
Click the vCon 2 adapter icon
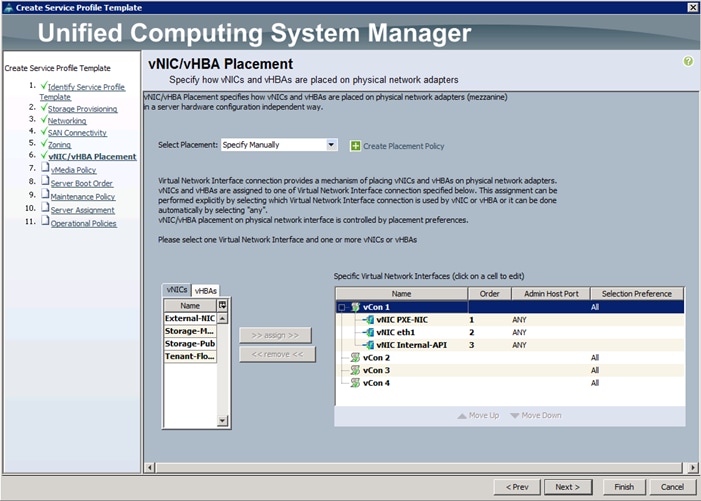click(355, 358)
